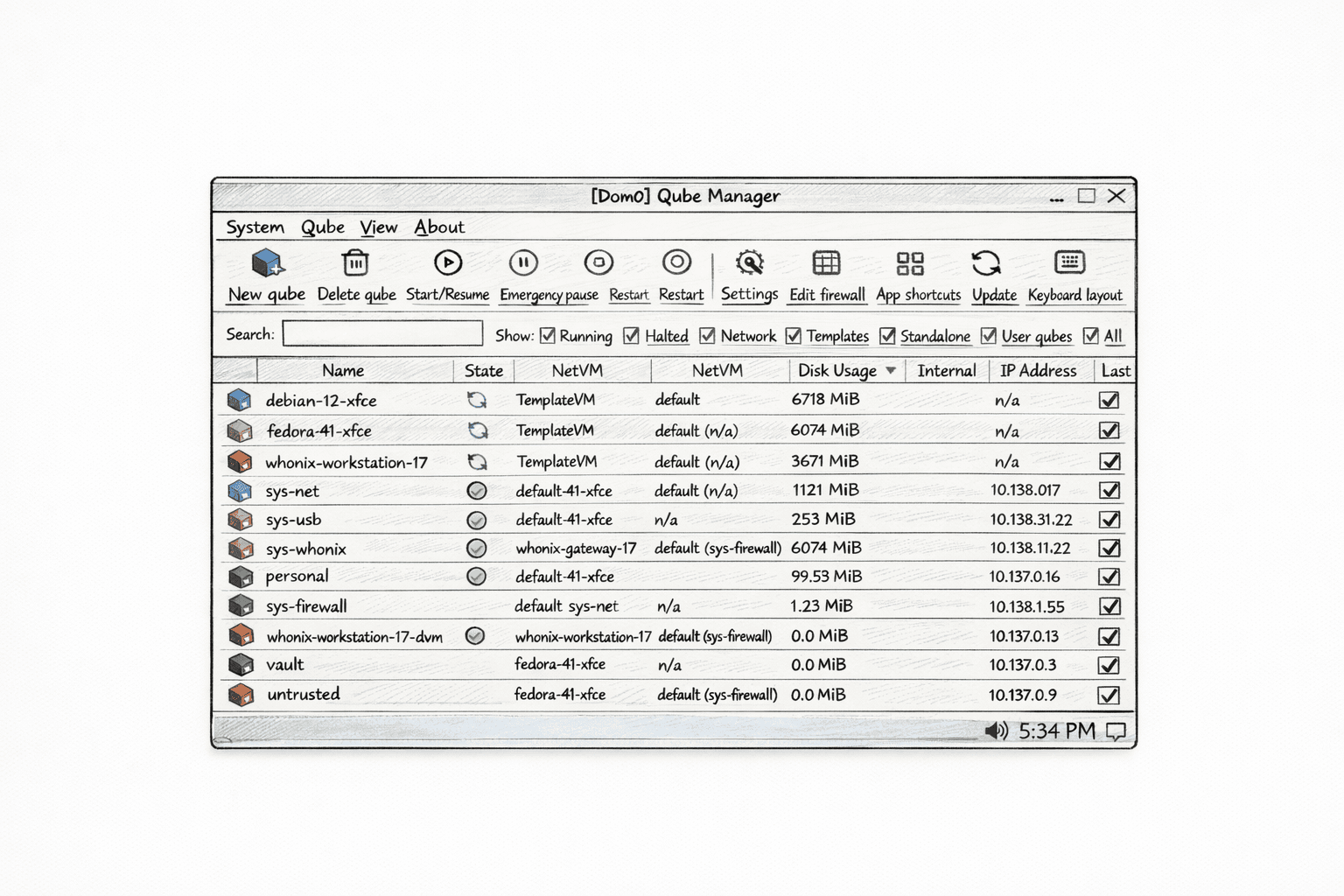Click the whonix-workstation-17 template qube icon
Viewport: 1344px width, 896px height.
pyautogui.click(x=239, y=461)
